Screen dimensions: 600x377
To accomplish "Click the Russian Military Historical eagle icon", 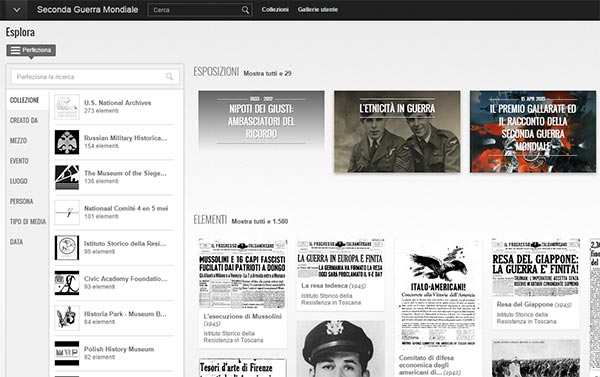I will pos(67,142).
